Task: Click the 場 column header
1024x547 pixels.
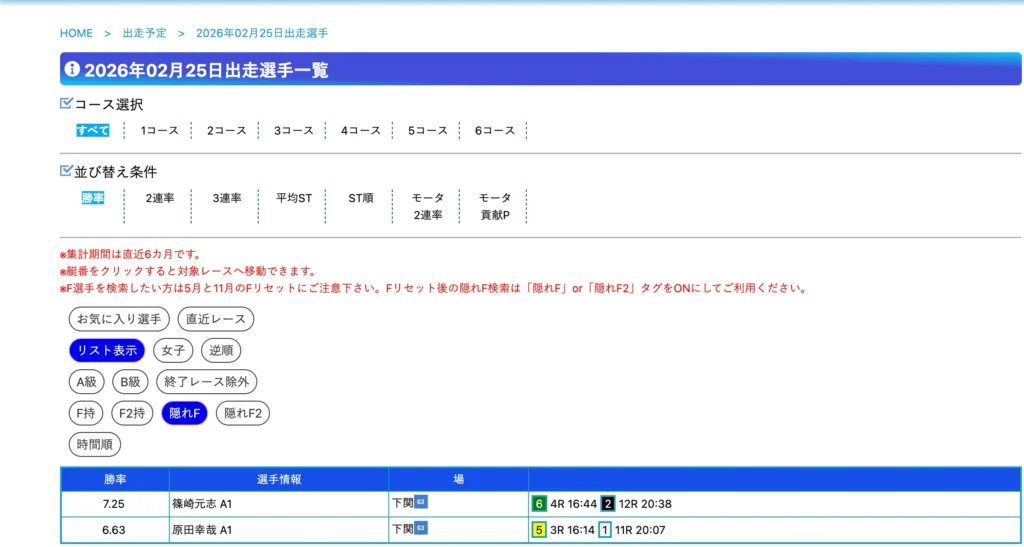Action: 458,479
